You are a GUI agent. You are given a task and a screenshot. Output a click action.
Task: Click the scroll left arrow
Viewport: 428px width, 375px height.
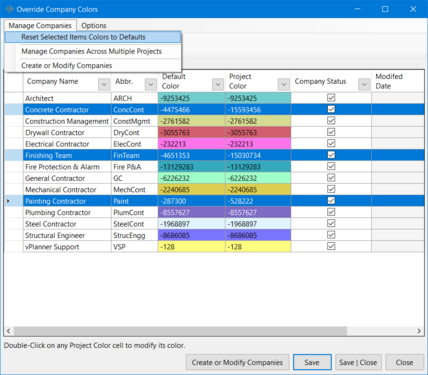pos(9,331)
